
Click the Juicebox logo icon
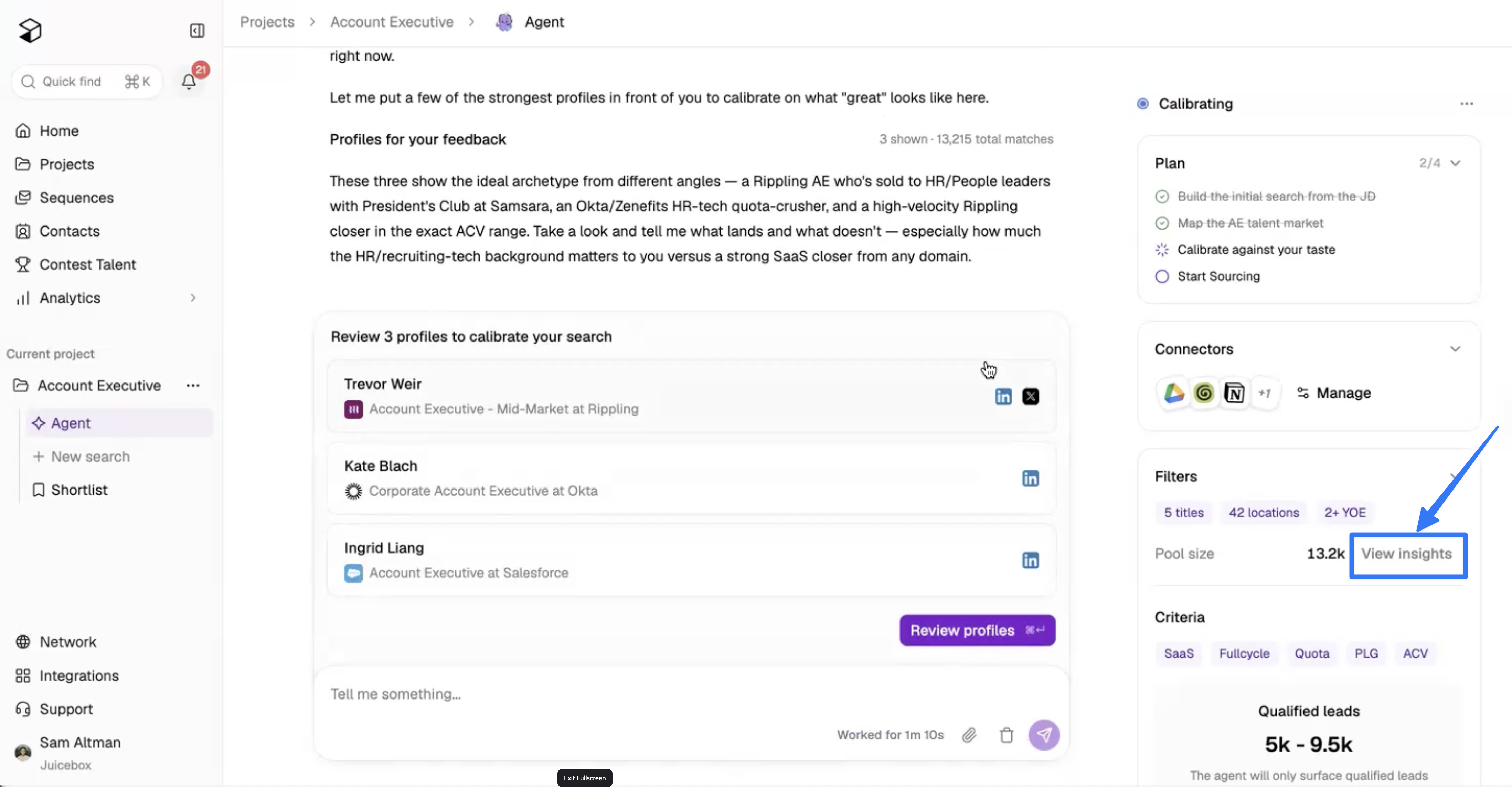pos(30,30)
